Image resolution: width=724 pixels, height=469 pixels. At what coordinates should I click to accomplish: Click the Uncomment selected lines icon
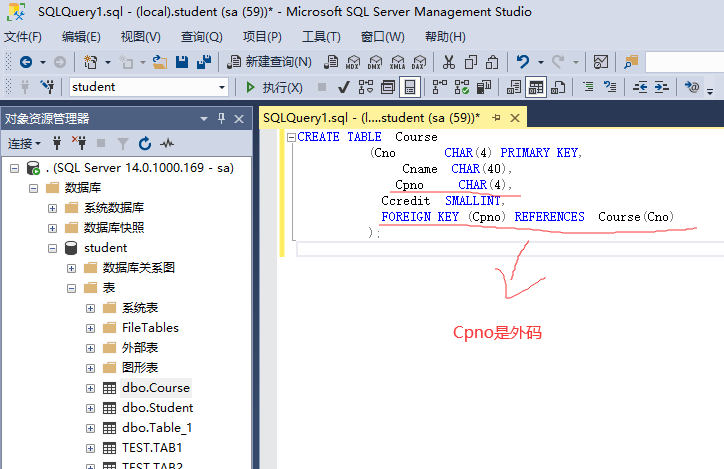(610, 86)
